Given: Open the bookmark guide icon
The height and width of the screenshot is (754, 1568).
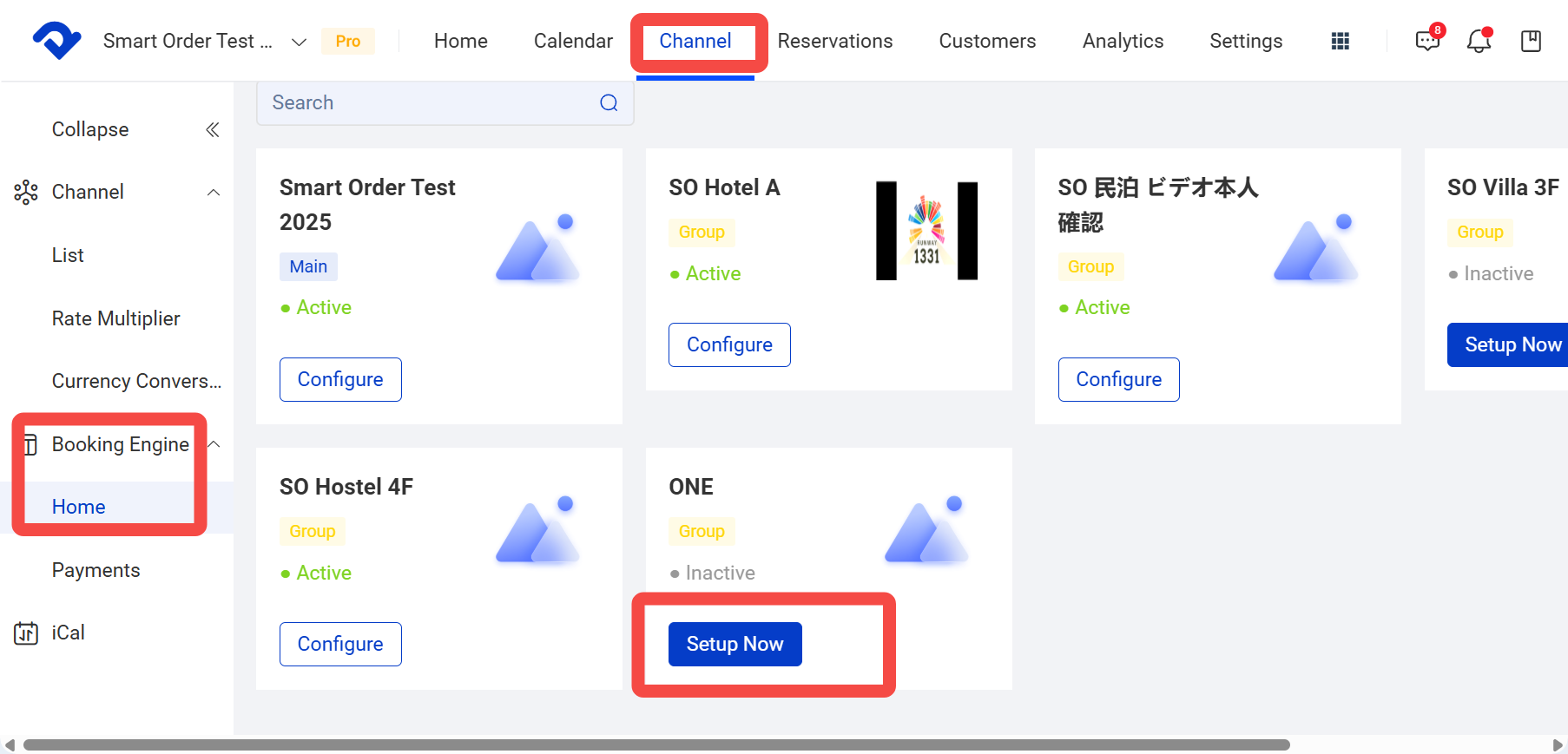Looking at the screenshot, I should point(1532,41).
